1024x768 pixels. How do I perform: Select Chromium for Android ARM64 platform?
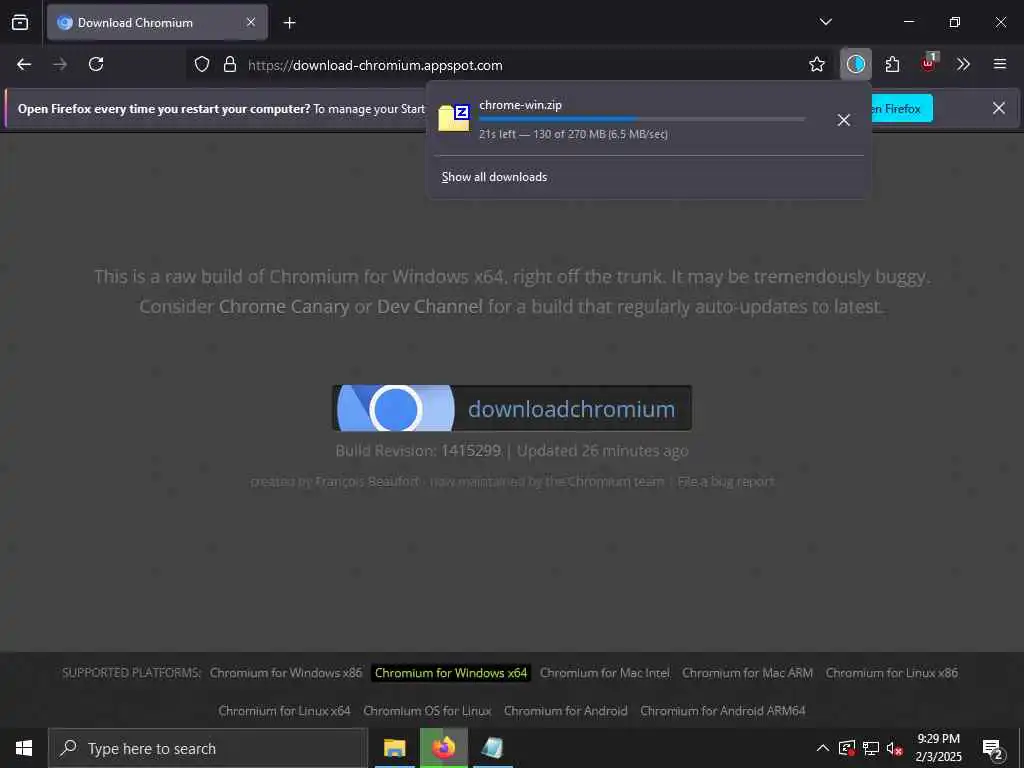(722, 711)
